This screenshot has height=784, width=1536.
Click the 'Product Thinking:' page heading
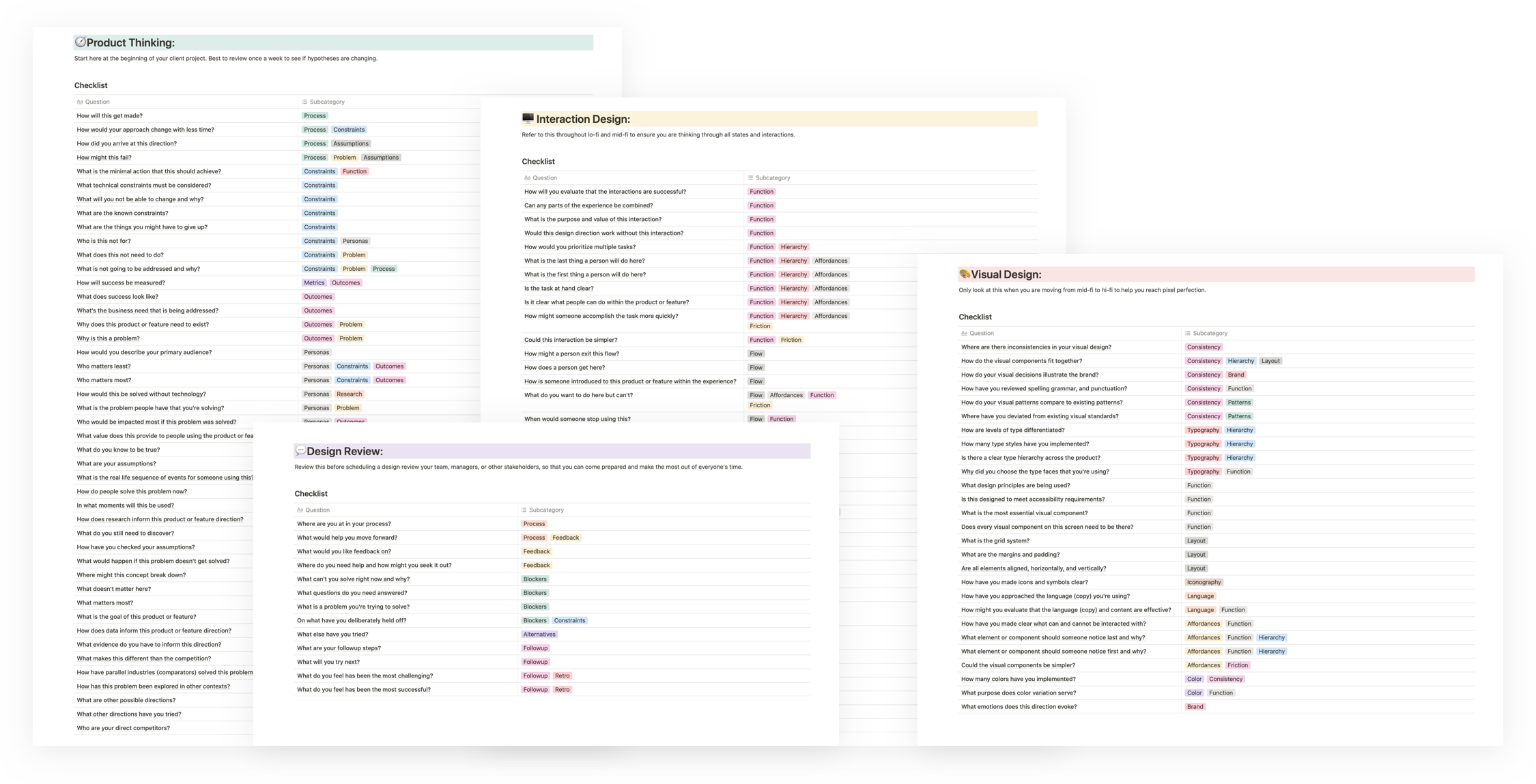[x=130, y=43]
